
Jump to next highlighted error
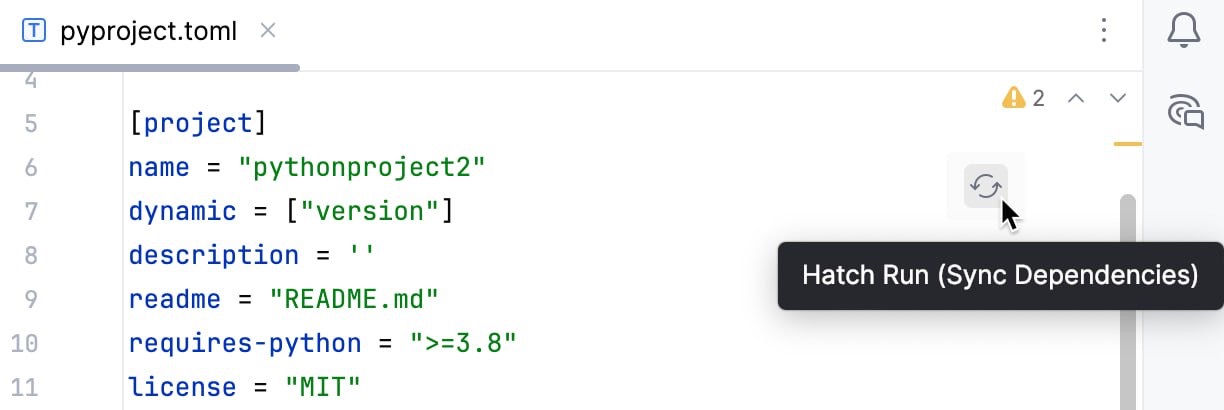(x=1119, y=98)
